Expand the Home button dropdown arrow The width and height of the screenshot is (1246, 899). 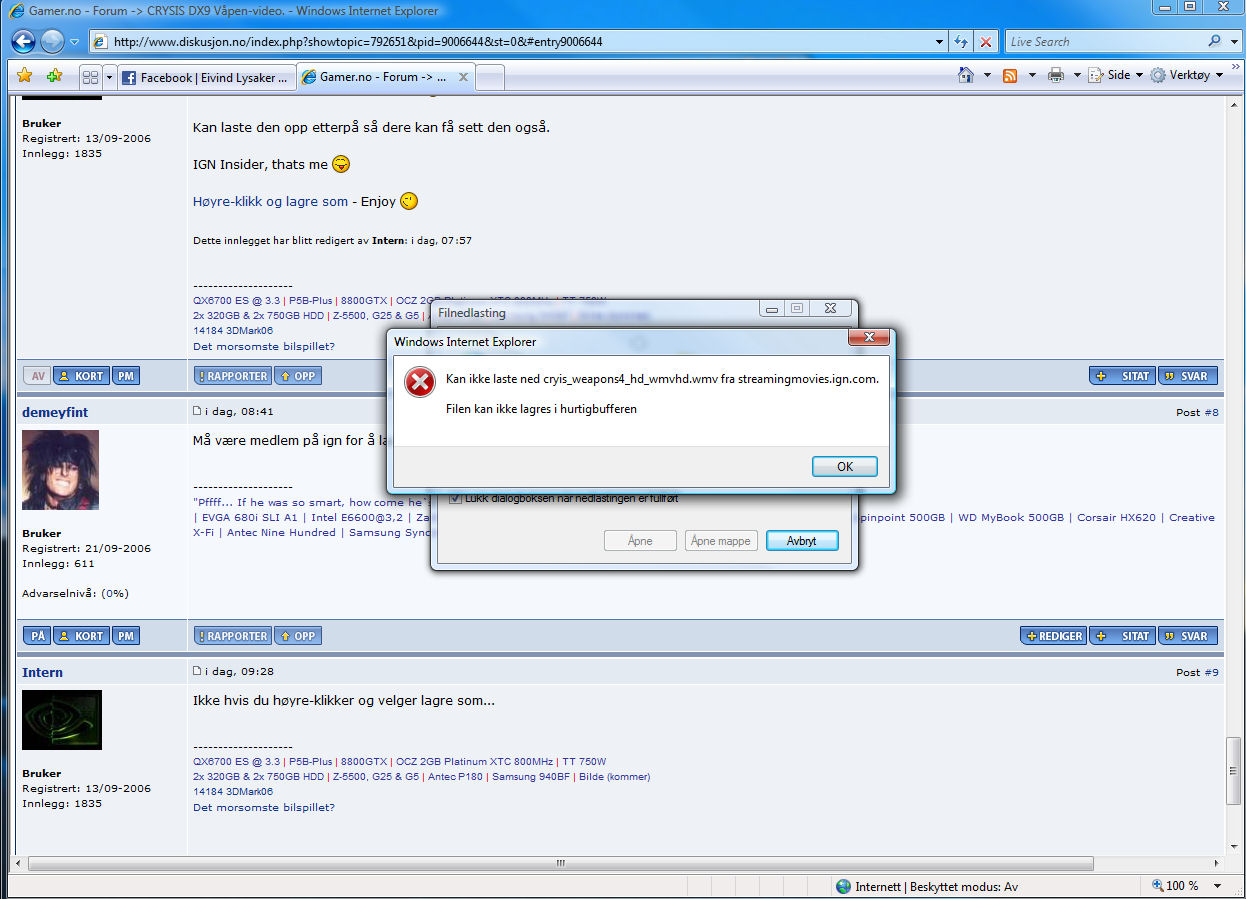[987, 75]
